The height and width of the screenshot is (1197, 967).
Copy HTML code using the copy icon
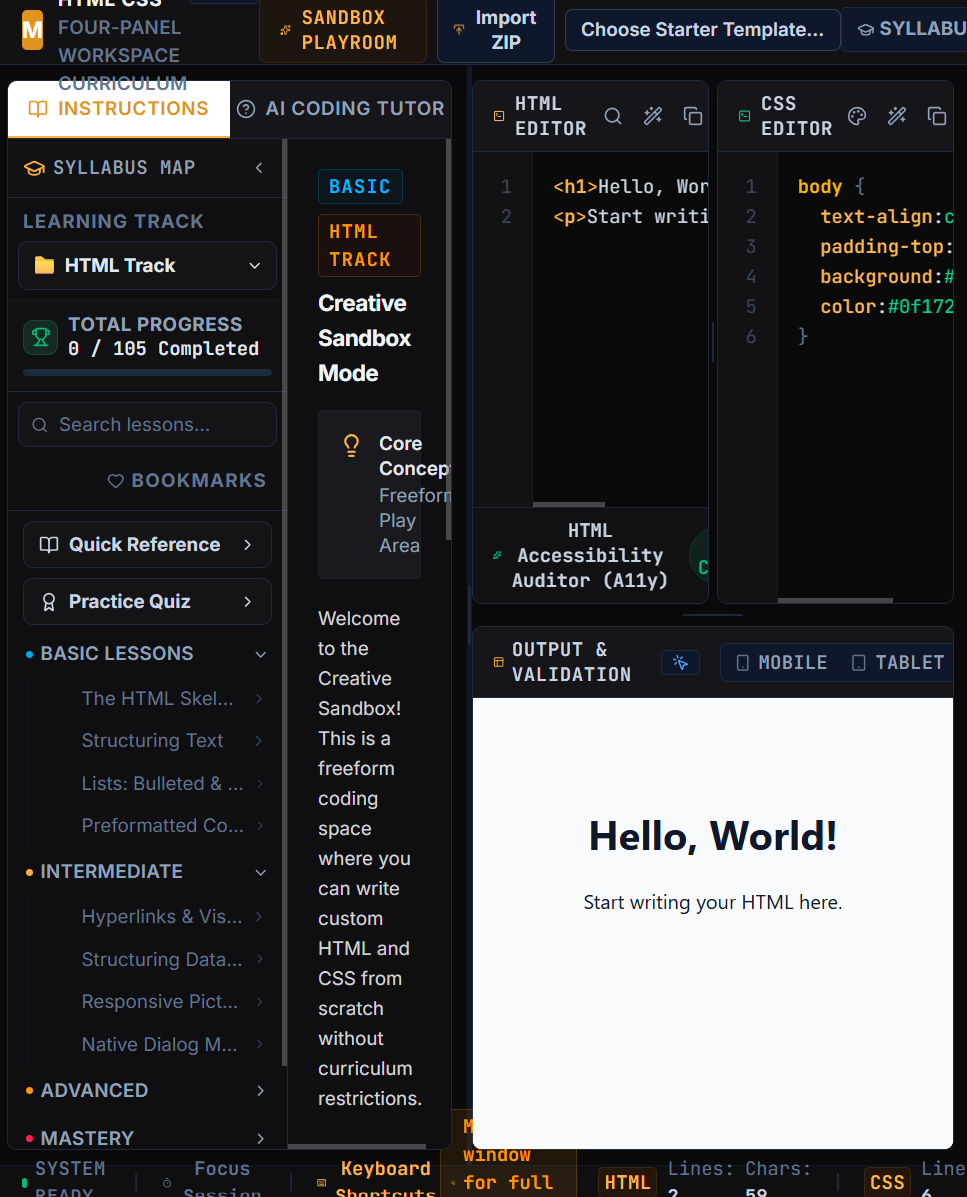pyautogui.click(x=692, y=116)
